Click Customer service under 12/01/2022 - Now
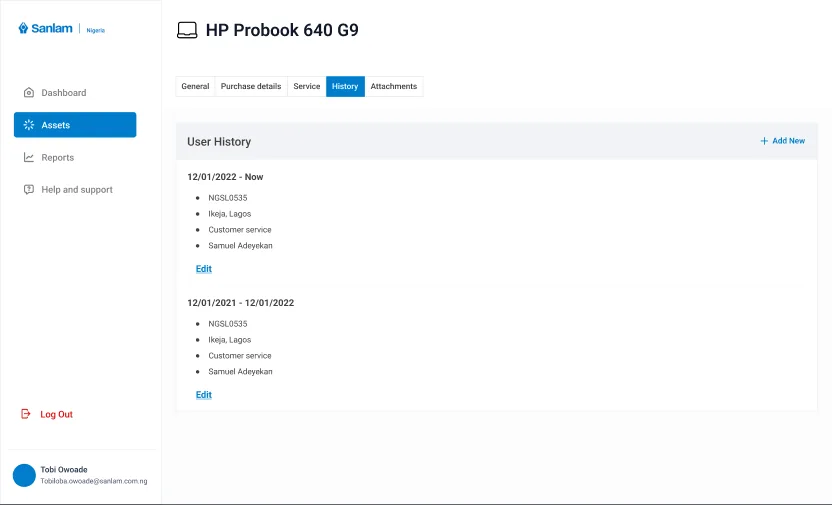The width and height of the screenshot is (832, 505). [x=240, y=230]
